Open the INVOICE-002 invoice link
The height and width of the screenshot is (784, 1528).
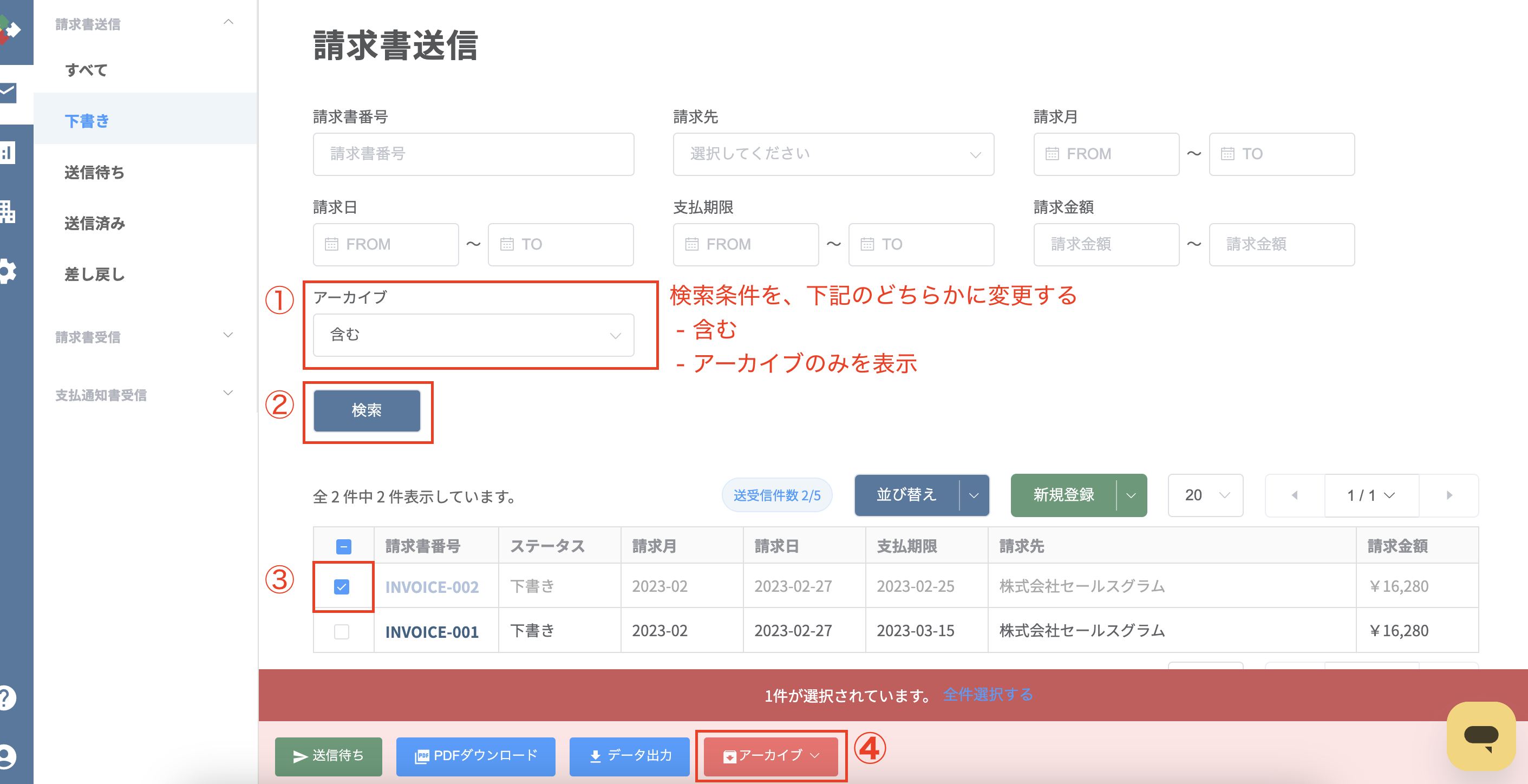[432, 587]
